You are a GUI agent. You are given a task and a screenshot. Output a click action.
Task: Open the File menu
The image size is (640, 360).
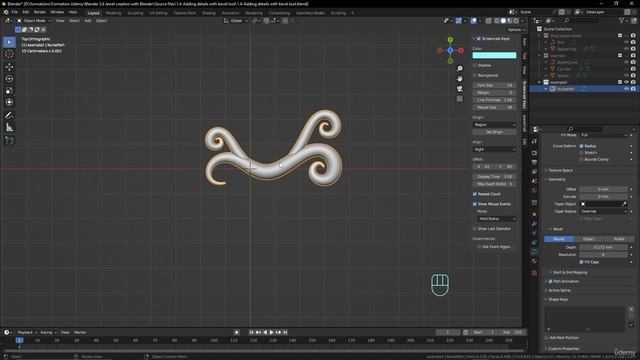coord(15,12)
